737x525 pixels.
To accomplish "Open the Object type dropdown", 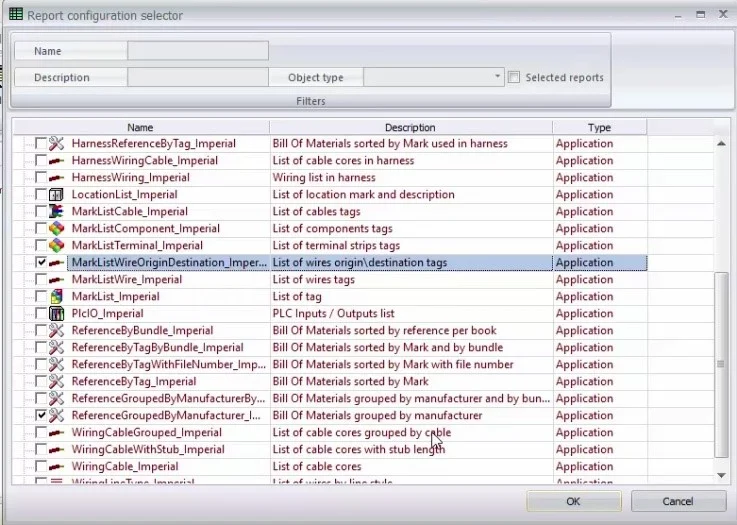I will pyautogui.click(x=498, y=77).
